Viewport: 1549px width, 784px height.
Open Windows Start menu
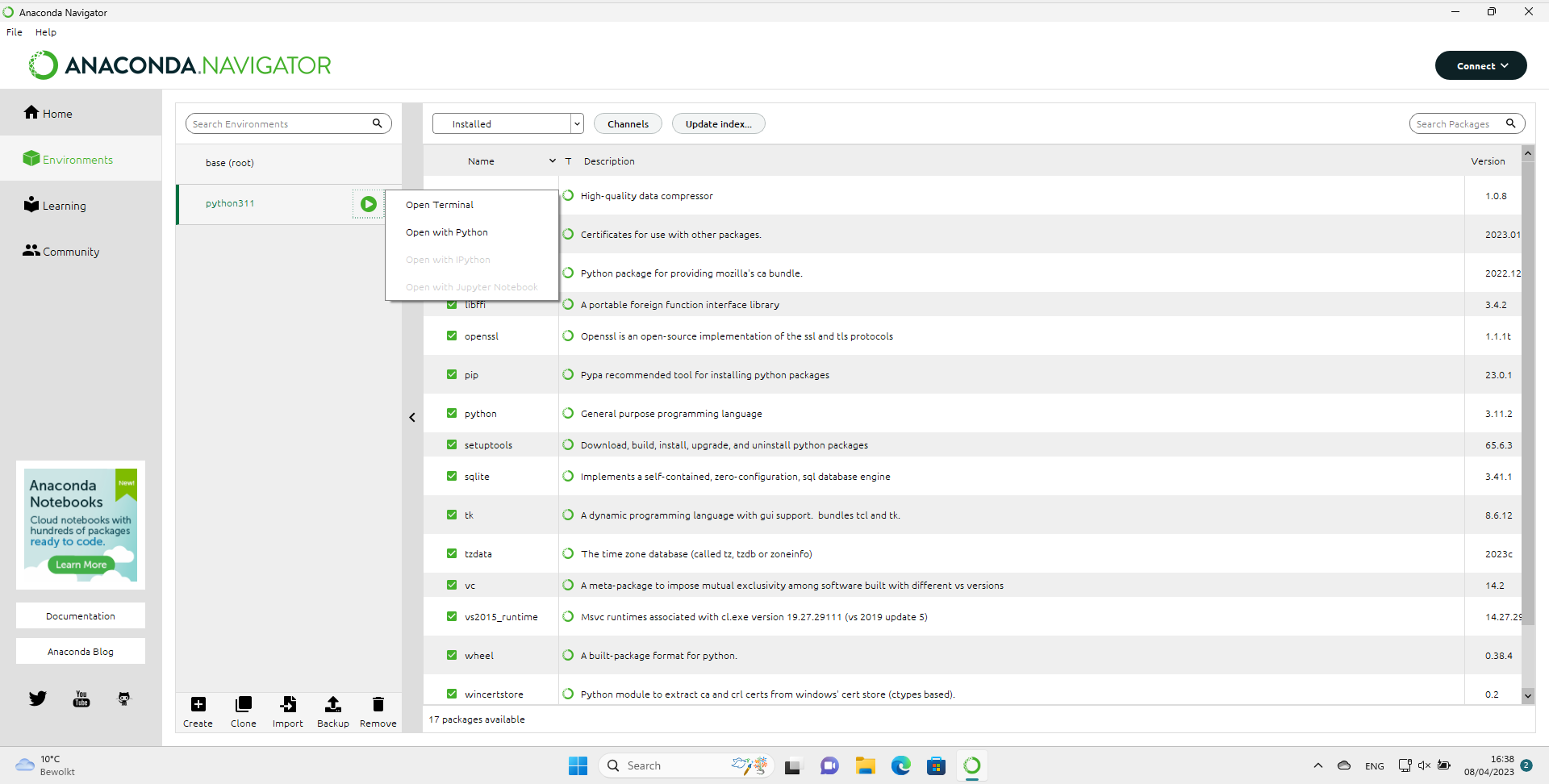coord(578,765)
